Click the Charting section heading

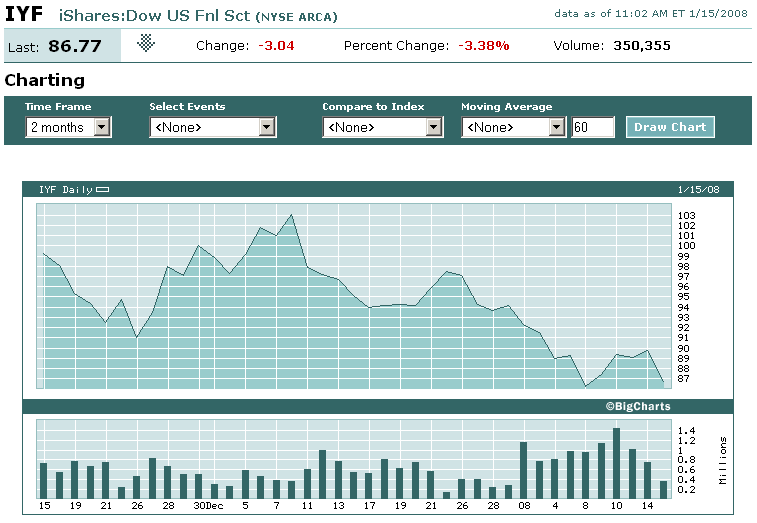[45, 80]
